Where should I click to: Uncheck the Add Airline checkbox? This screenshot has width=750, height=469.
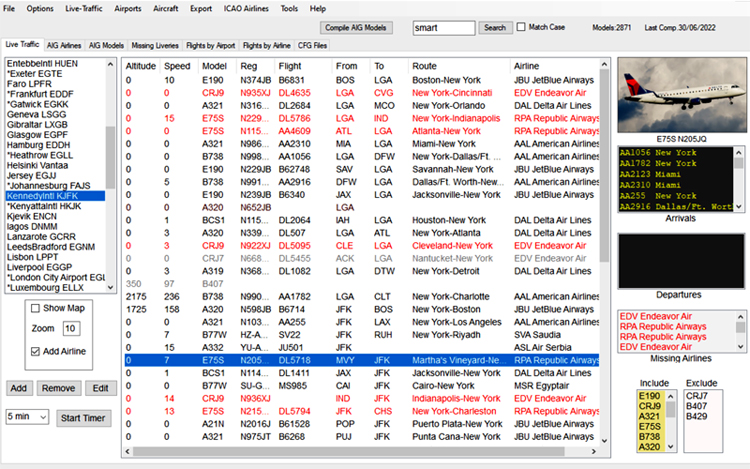(x=35, y=351)
